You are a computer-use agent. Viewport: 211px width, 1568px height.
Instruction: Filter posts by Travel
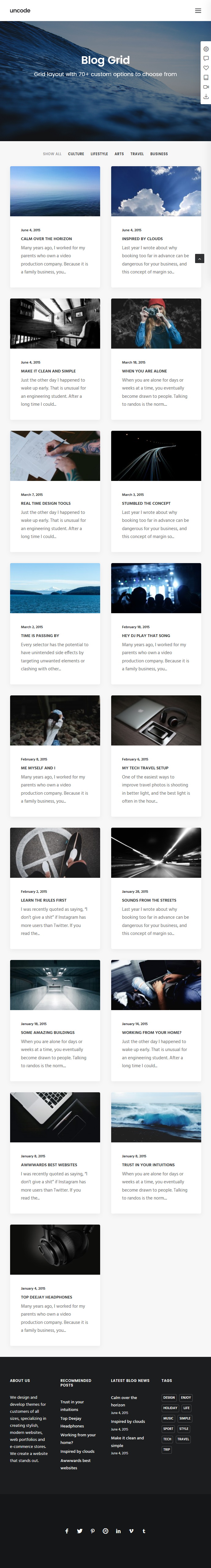(137, 154)
